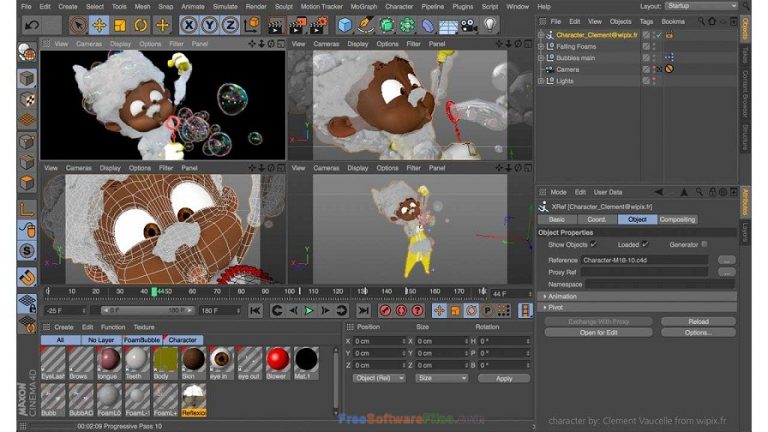Open the spline pen tool
This screenshot has height=432, width=768.
point(365,25)
